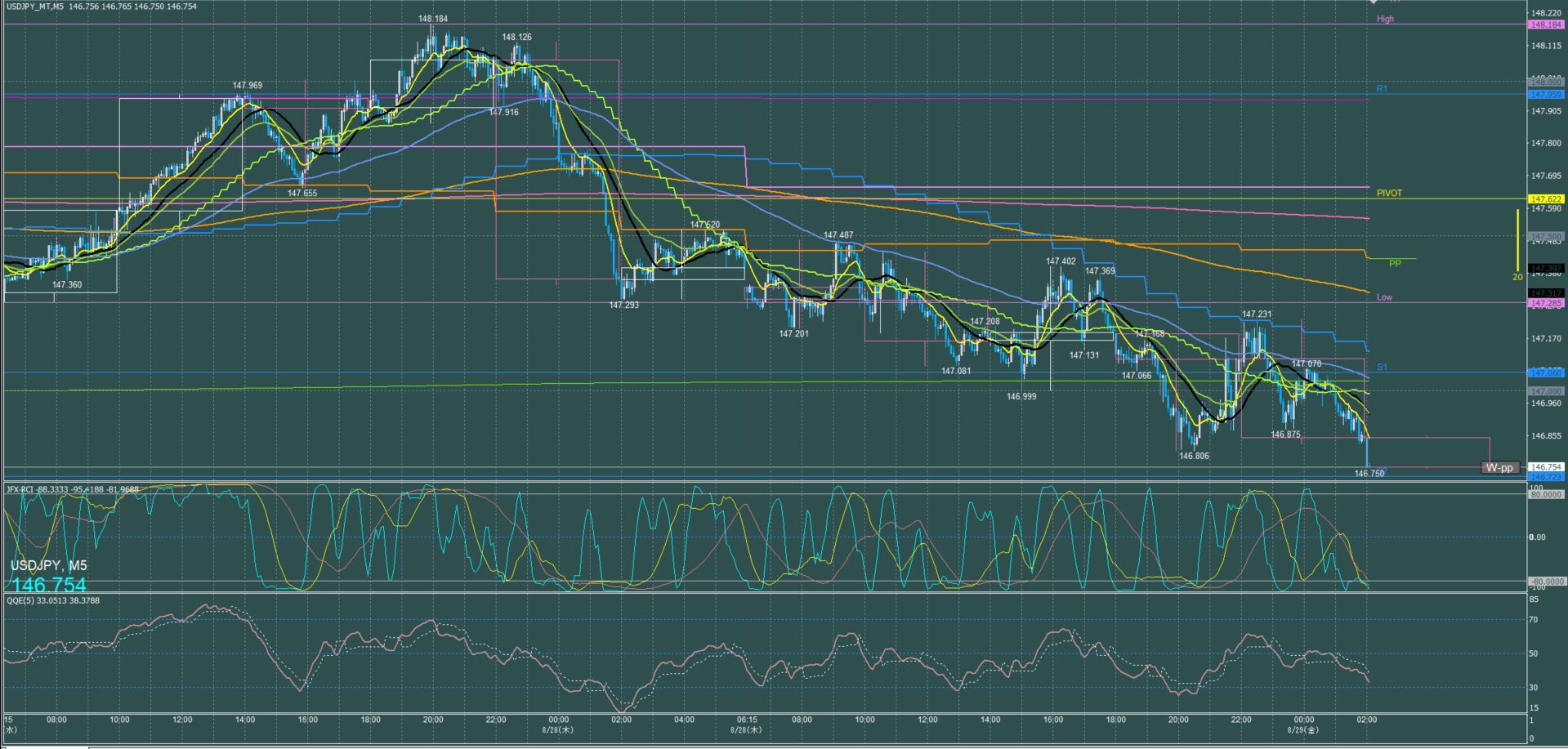Click the 80.0000 level tag in RCI panel
This screenshot has width=1568, height=749.
pos(1546,495)
